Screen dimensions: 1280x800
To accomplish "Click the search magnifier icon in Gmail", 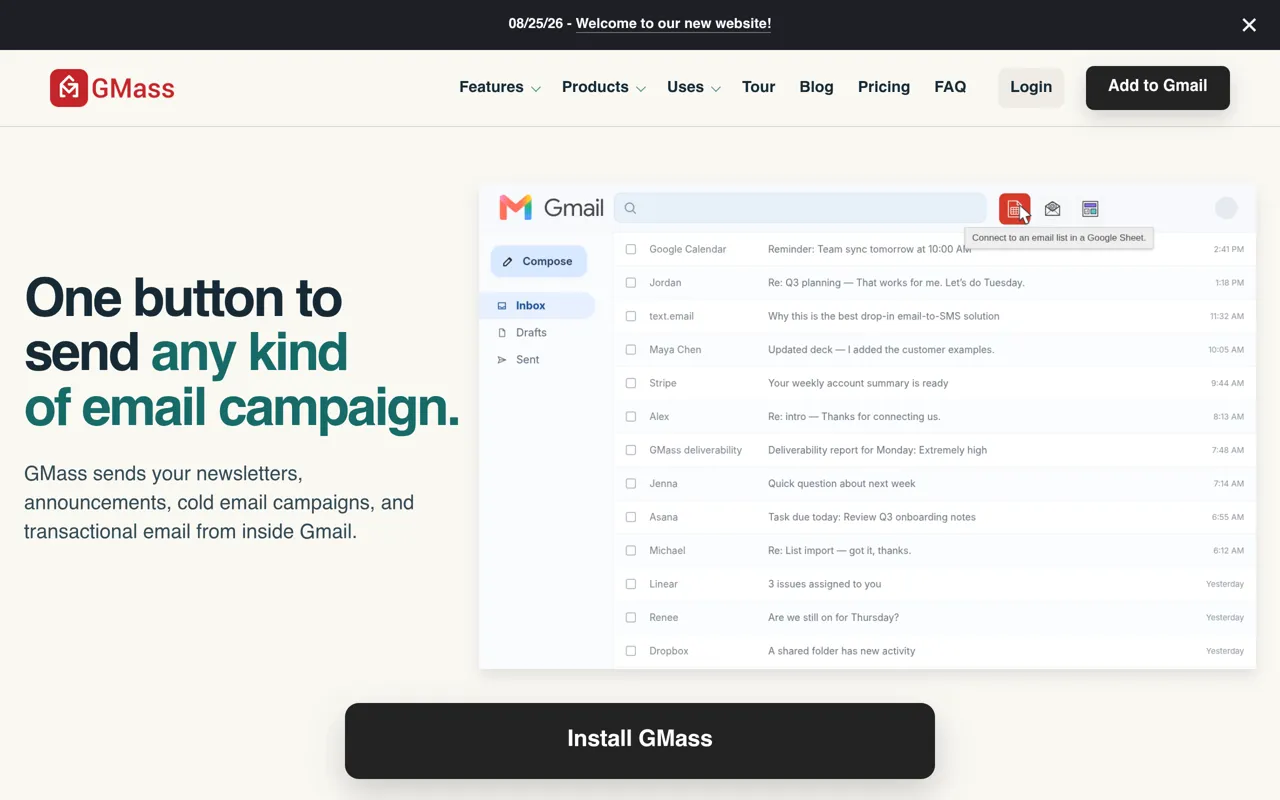I will click(630, 208).
